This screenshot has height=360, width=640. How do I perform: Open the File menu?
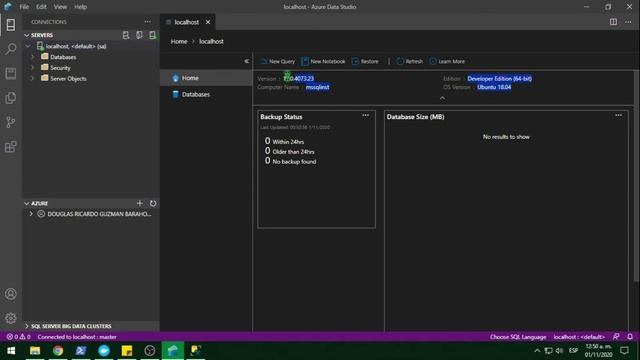[24, 7]
